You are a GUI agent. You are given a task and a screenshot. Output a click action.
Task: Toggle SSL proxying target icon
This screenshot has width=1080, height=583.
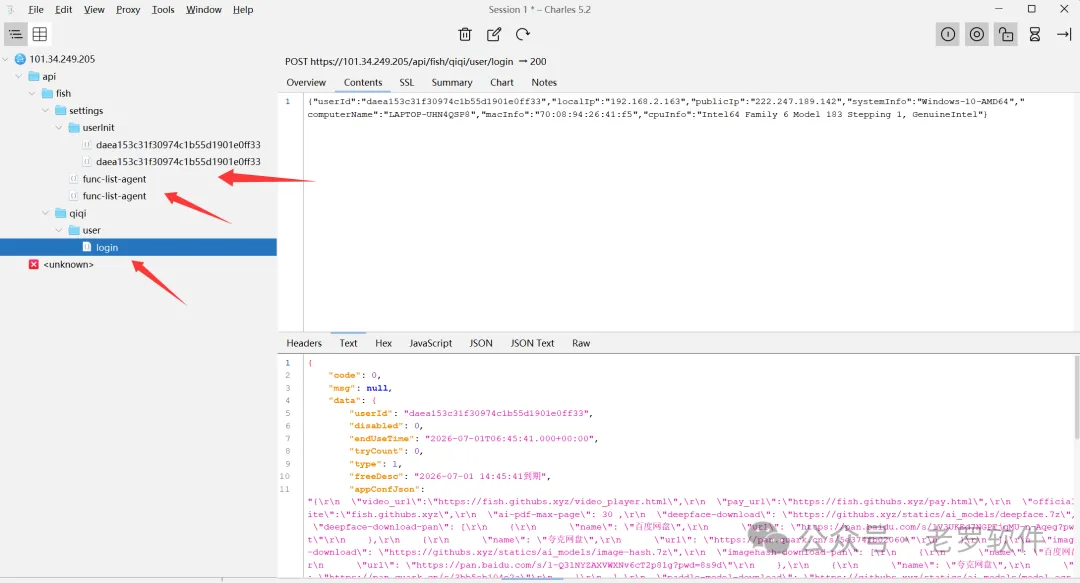tap(977, 34)
